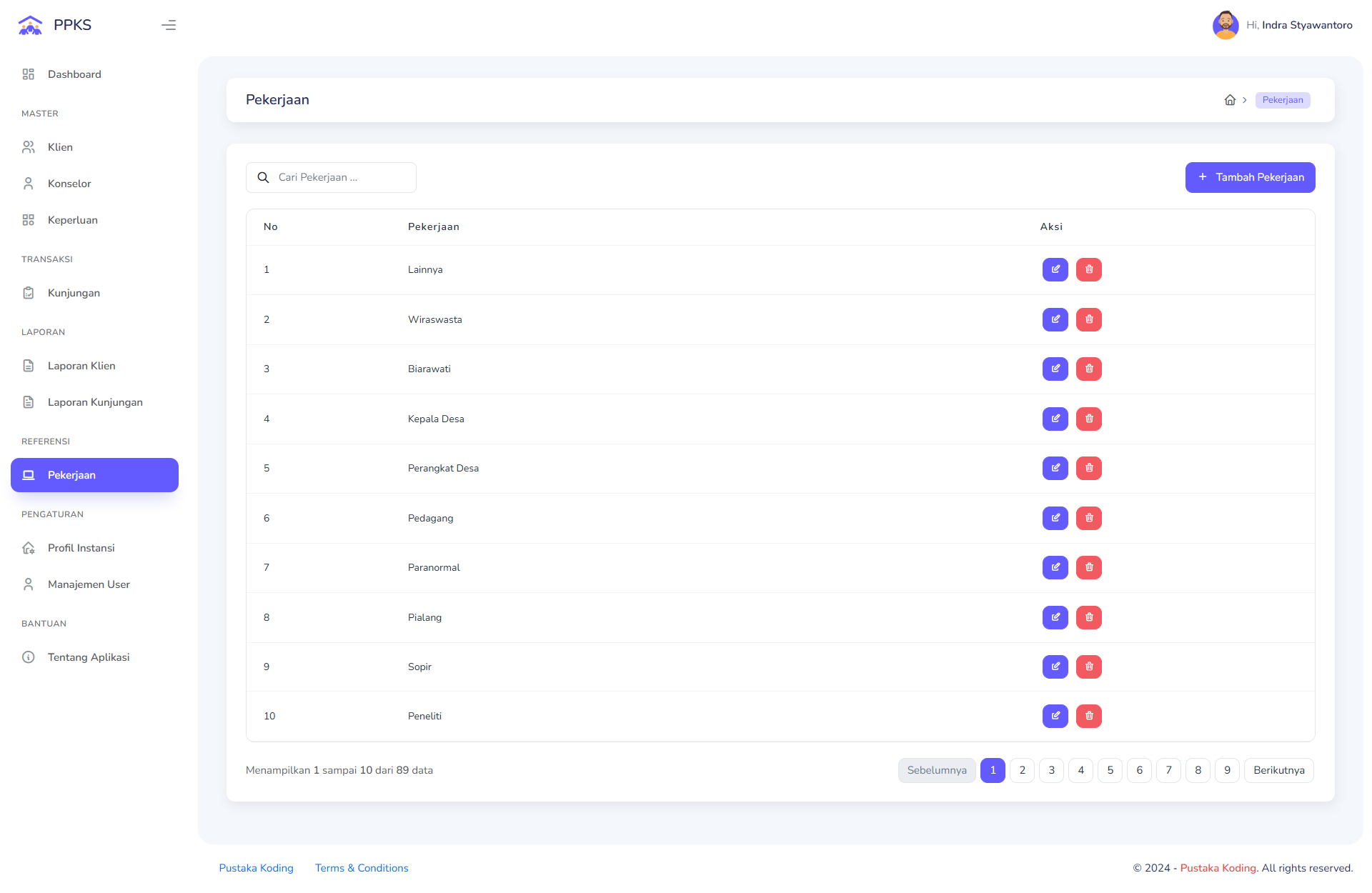Open the Laporan Klien document icon
Viewport: 1372px width, 893px height.
tap(29, 366)
